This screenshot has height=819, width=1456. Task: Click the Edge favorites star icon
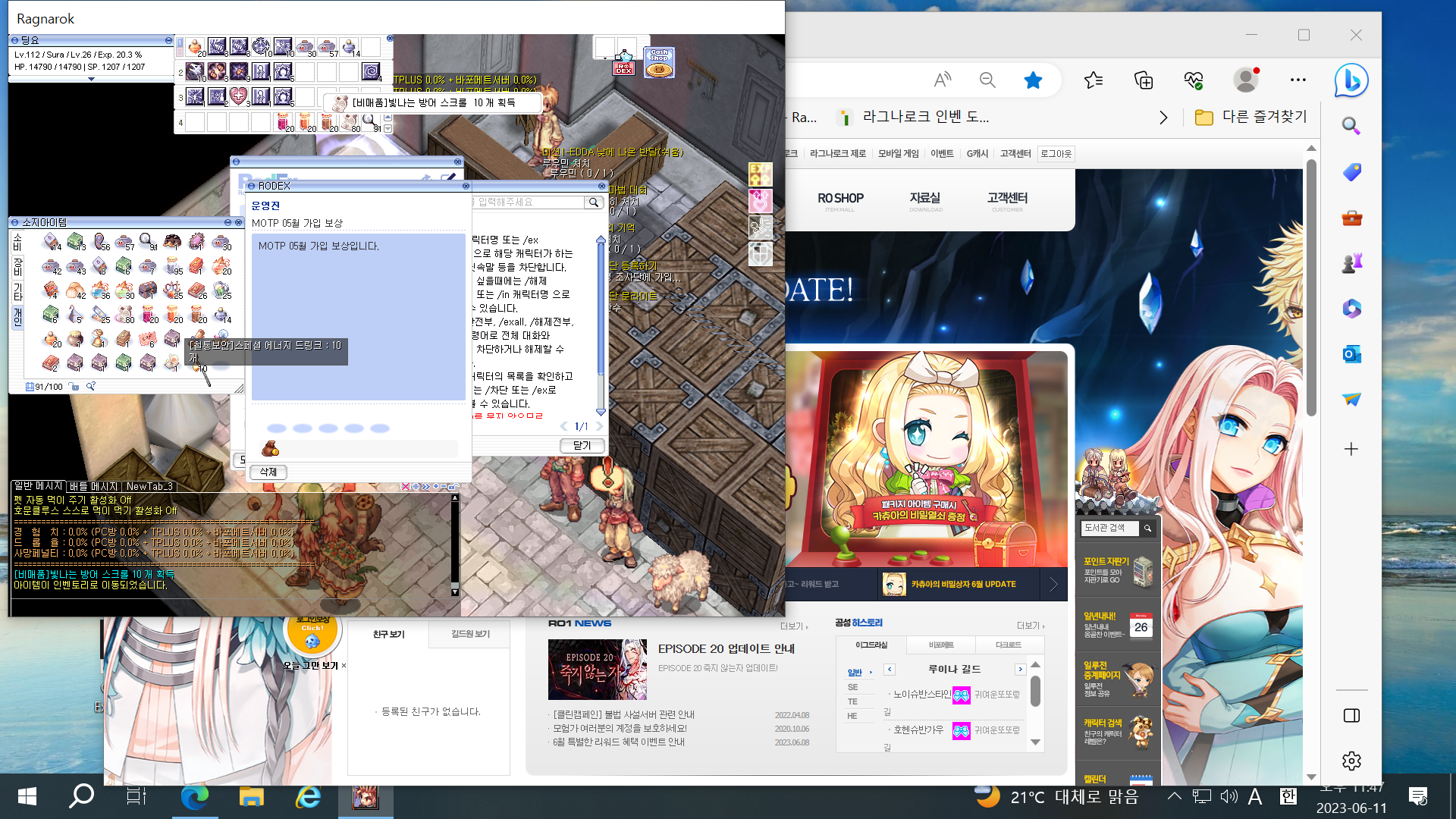point(1033,80)
